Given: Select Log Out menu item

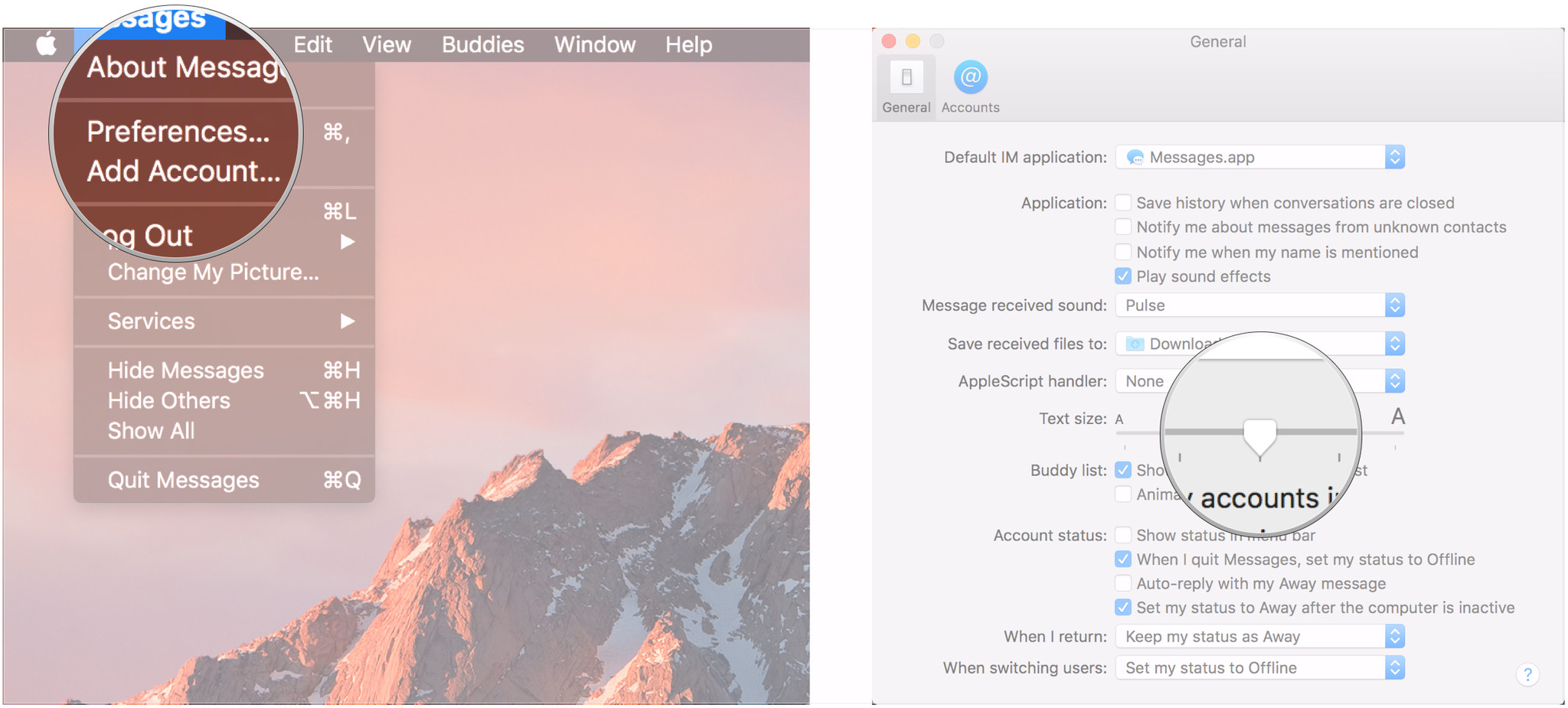Looking at the screenshot, I should [149, 236].
